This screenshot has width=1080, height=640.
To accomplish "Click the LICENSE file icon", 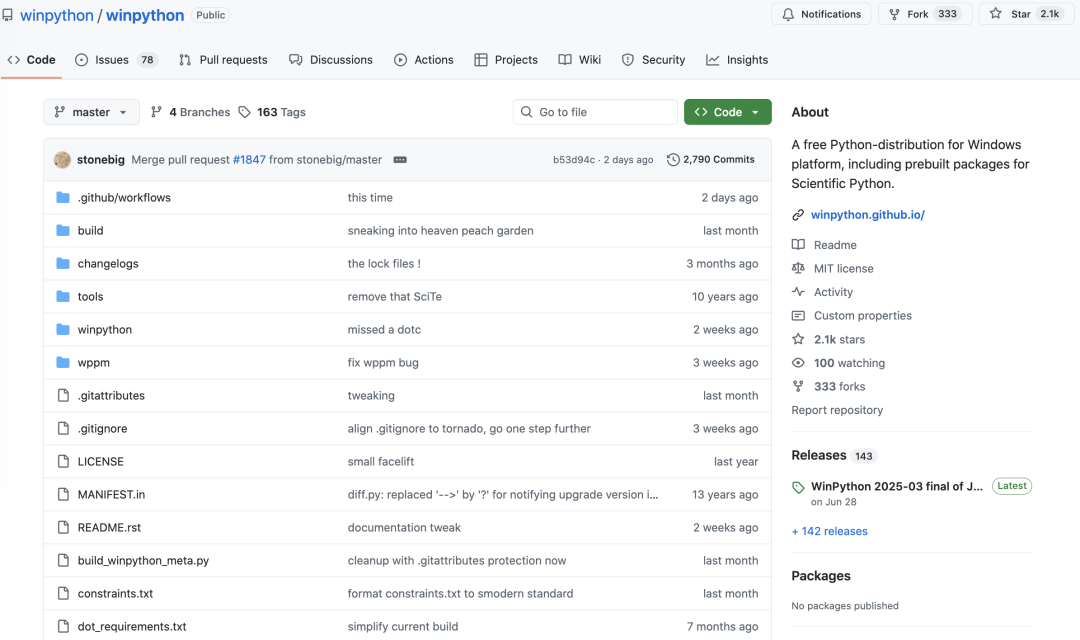I will [63, 462].
